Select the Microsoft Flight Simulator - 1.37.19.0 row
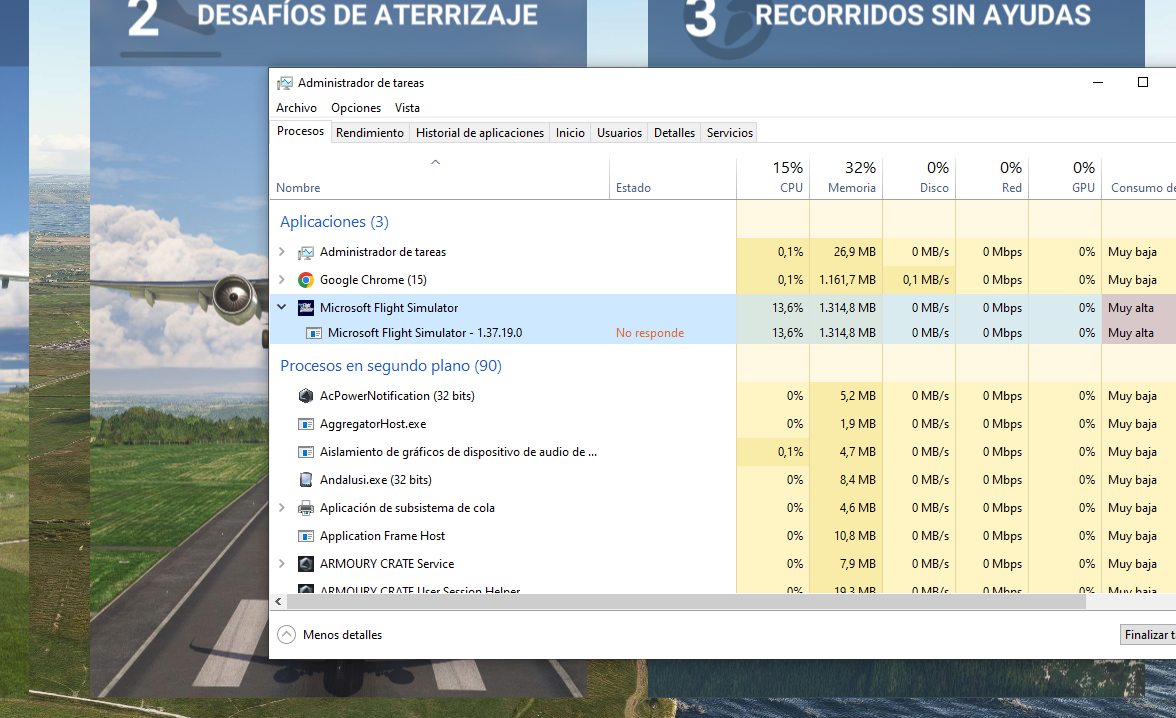The width and height of the screenshot is (1176, 718). (x=723, y=333)
